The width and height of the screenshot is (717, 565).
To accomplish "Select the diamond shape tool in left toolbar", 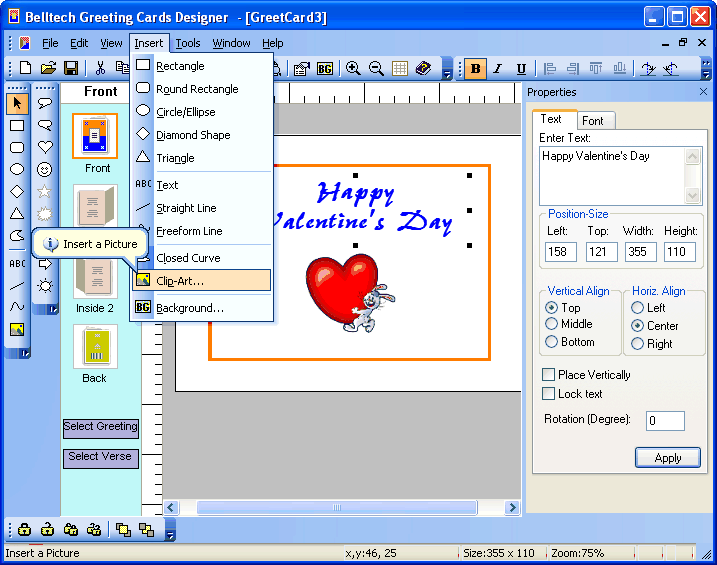I will pyautogui.click(x=17, y=192).
